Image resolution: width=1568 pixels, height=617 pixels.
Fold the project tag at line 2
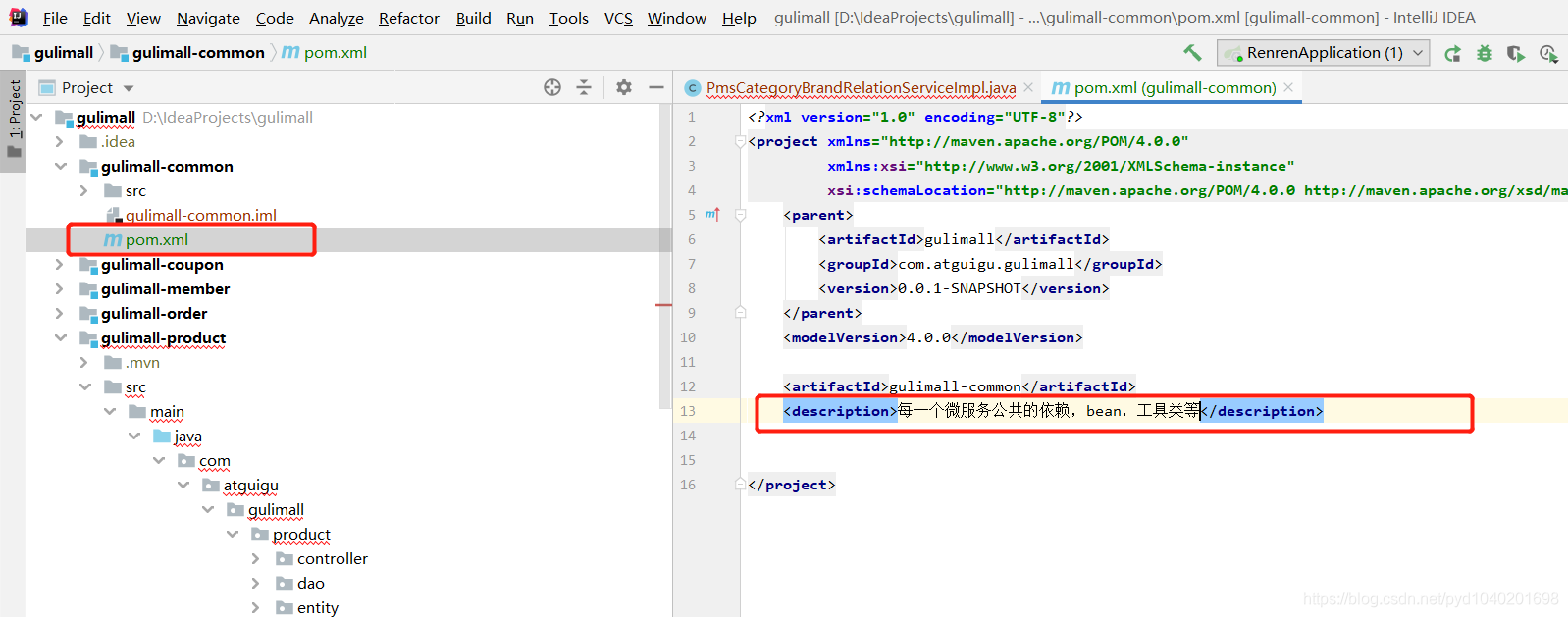[x=741, y=141]
